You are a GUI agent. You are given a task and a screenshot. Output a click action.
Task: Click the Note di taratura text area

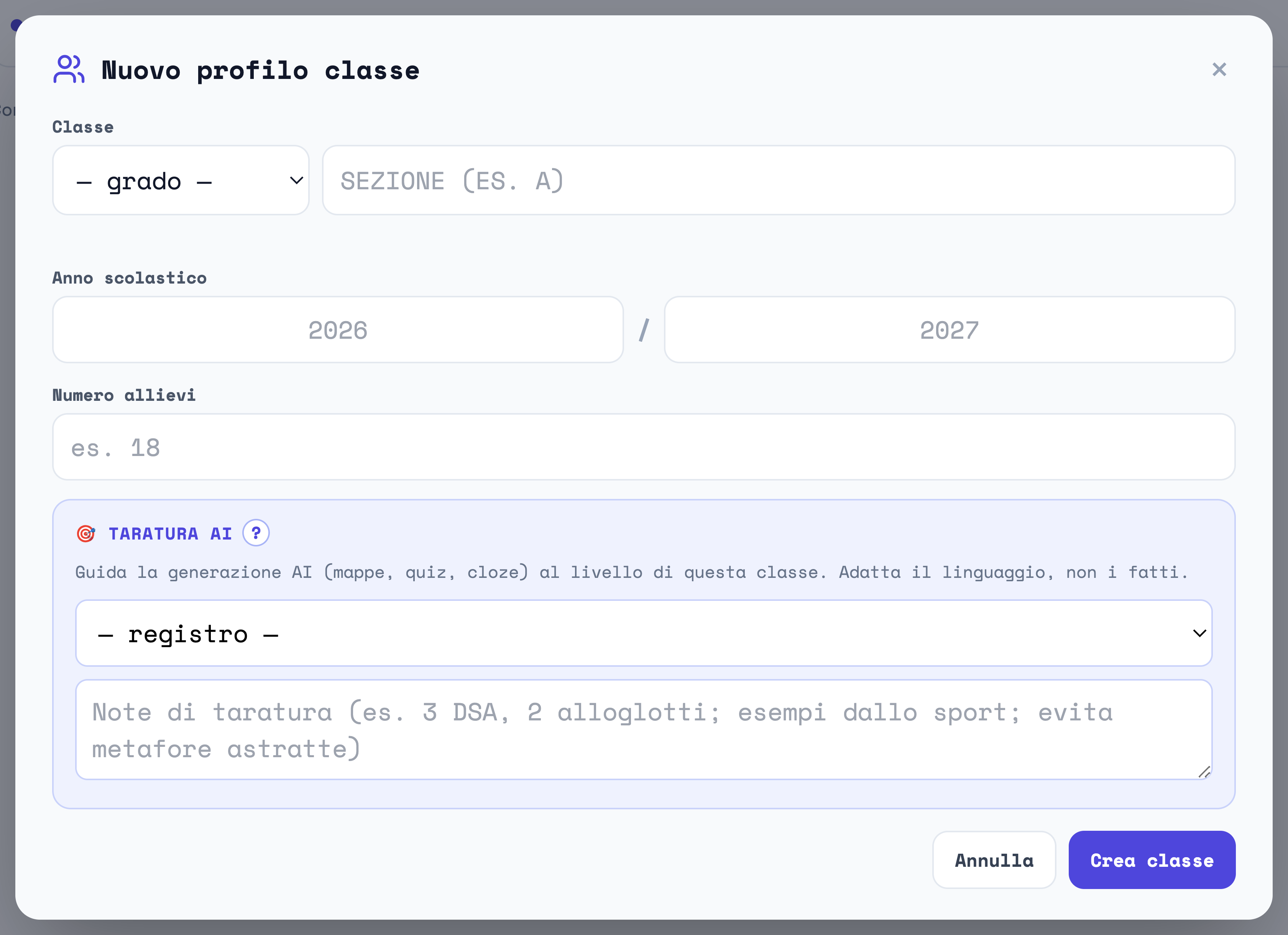[x=644, y=730]
